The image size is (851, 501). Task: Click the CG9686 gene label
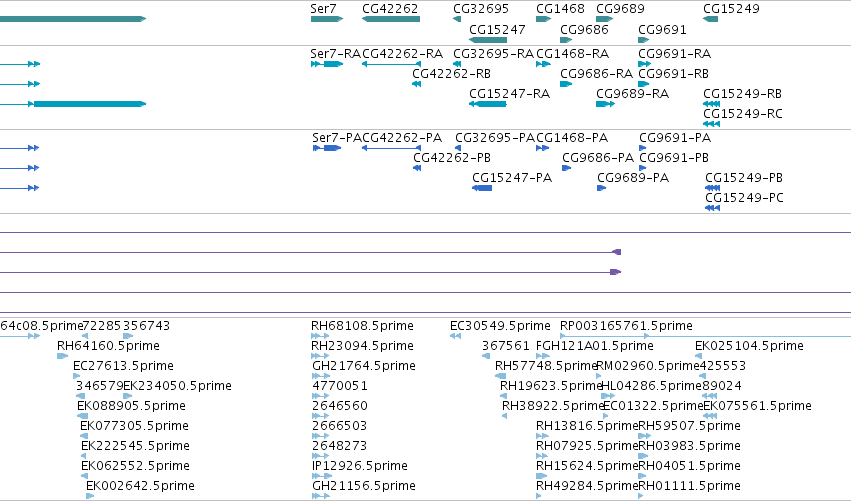[x=585, y=29]
